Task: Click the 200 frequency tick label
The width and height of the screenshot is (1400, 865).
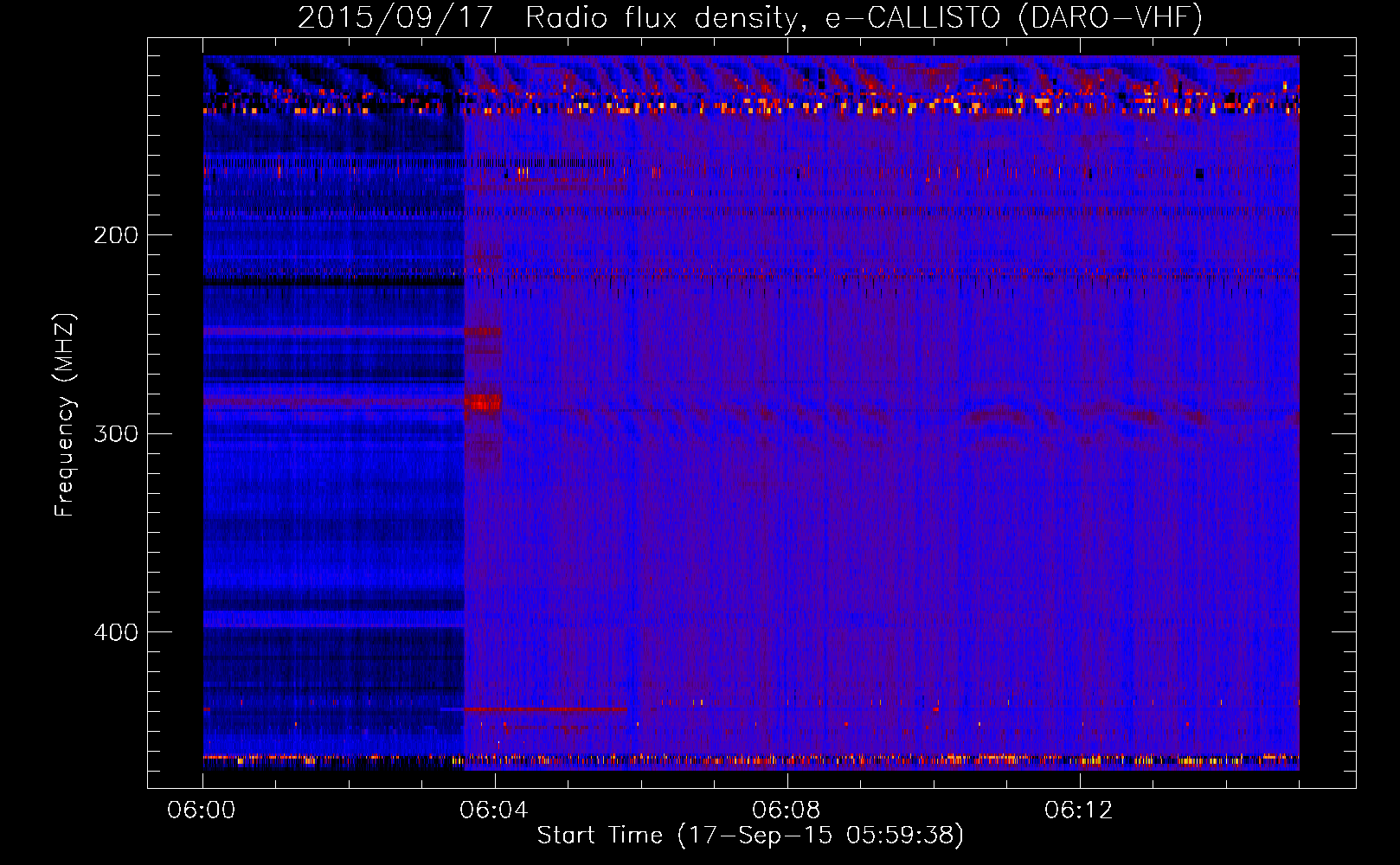Action: pos(116,235)
